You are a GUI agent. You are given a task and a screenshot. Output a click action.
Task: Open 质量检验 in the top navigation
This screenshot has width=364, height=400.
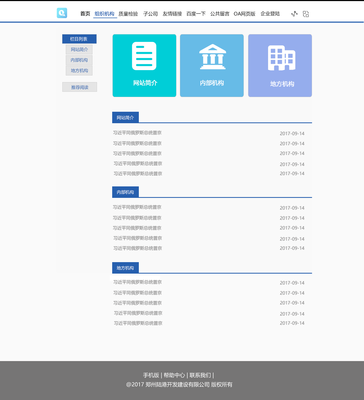(x=128, y=14)
